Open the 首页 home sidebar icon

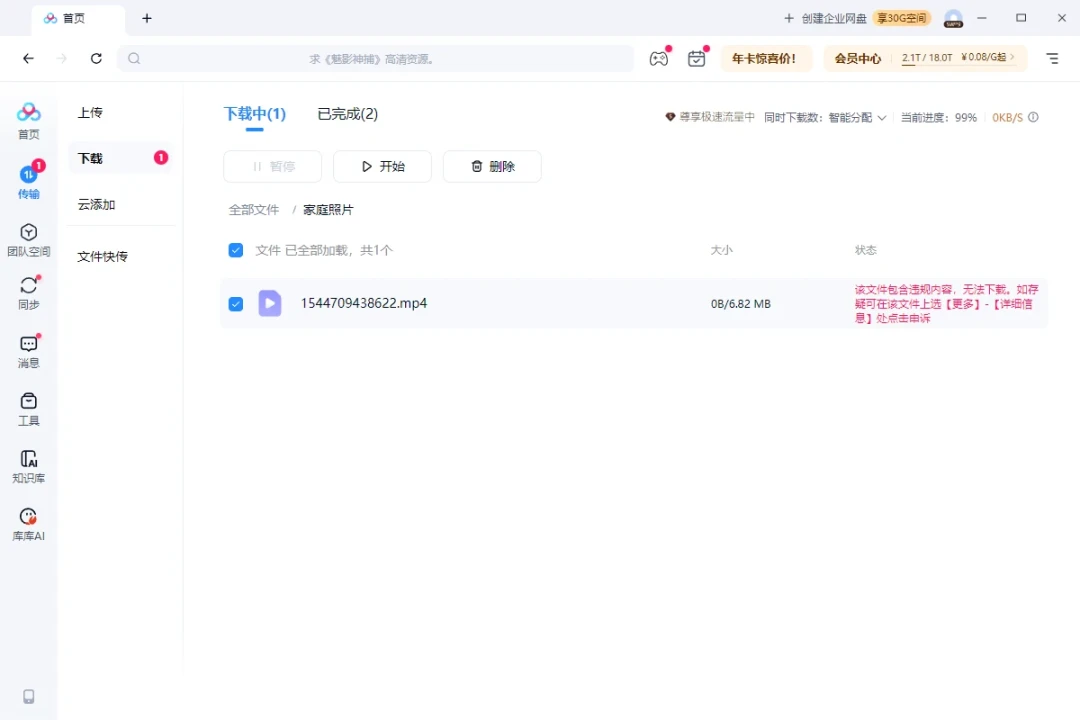click(x=28, y=121)
